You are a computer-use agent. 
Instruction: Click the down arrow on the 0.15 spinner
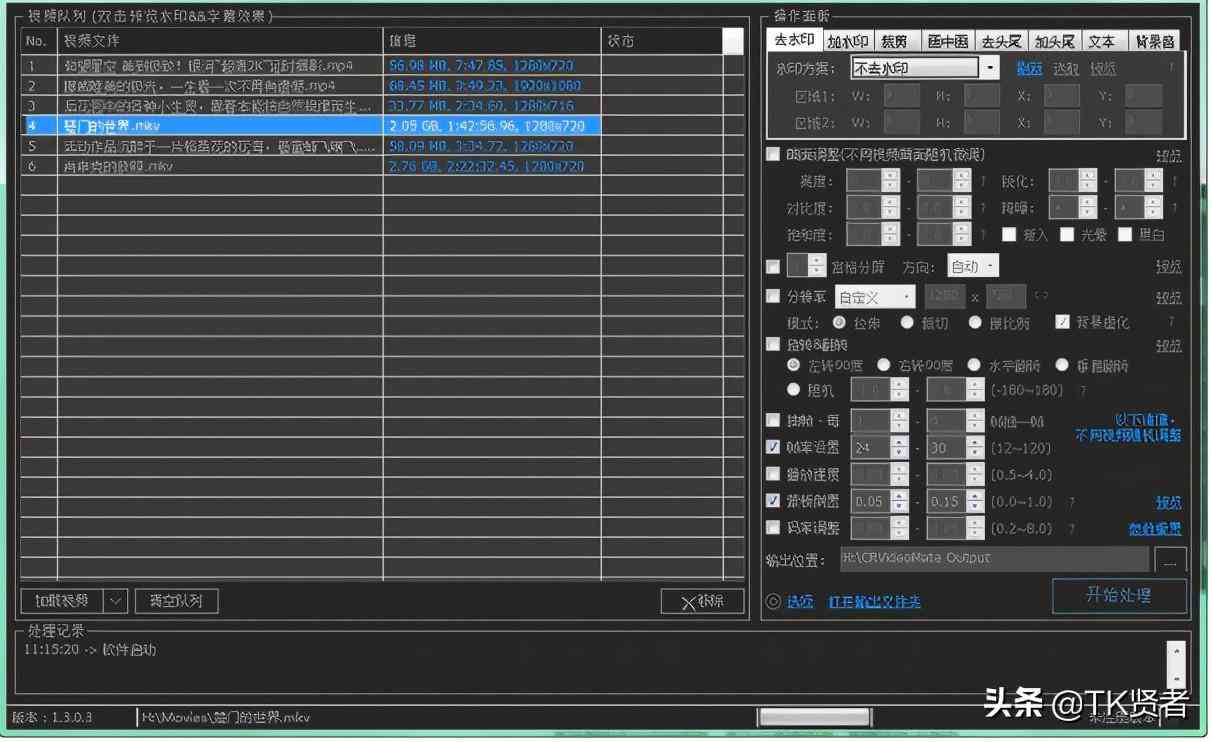[974, 507]
